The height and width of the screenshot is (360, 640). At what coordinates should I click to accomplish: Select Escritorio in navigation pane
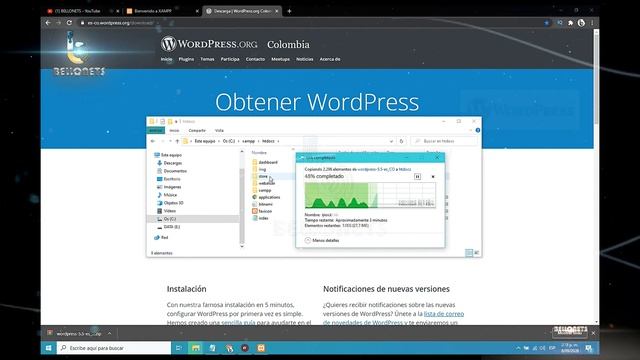pyautogui.click(x=169, y=179)
